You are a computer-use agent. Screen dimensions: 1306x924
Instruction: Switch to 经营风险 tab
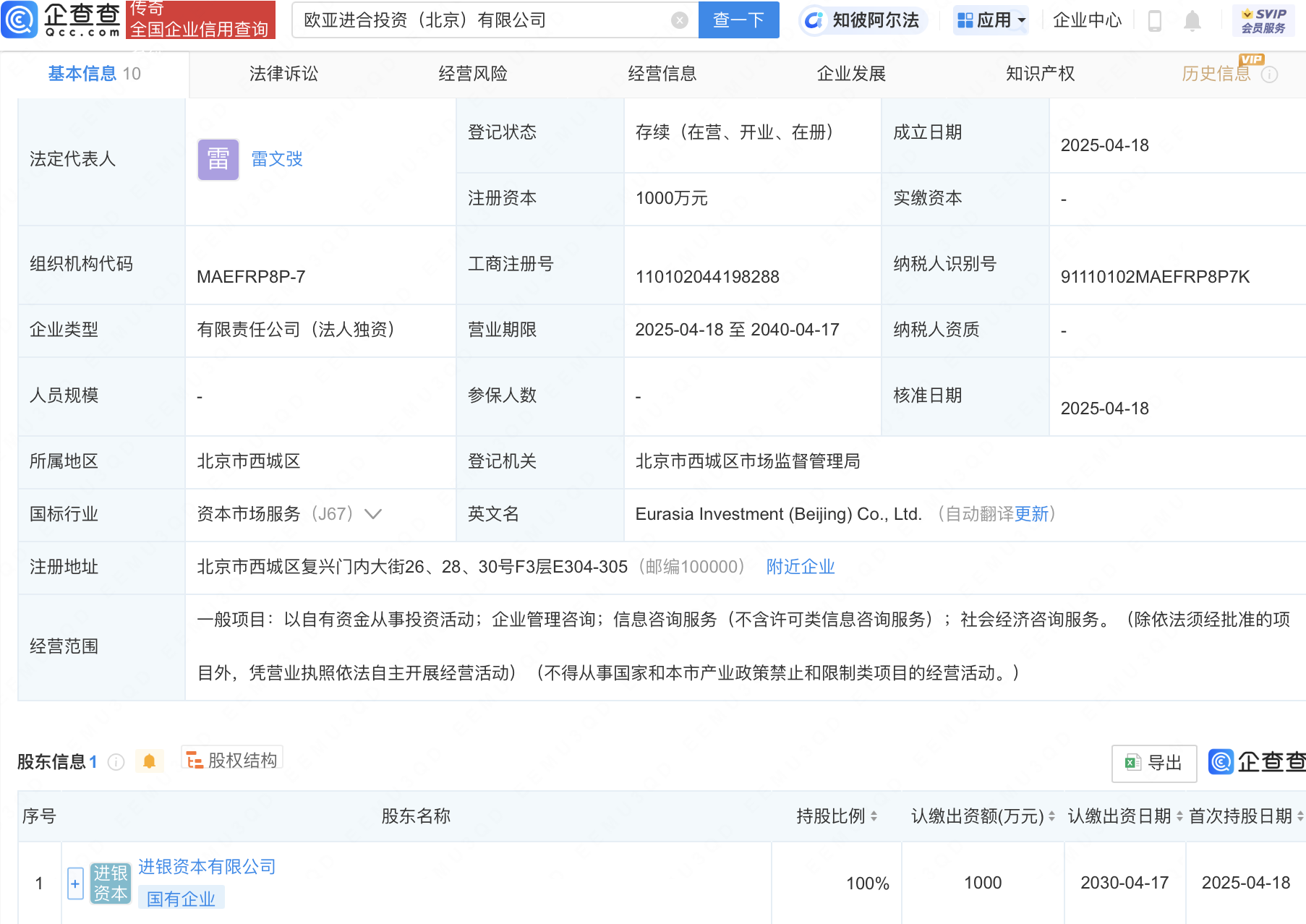[473, 74]
